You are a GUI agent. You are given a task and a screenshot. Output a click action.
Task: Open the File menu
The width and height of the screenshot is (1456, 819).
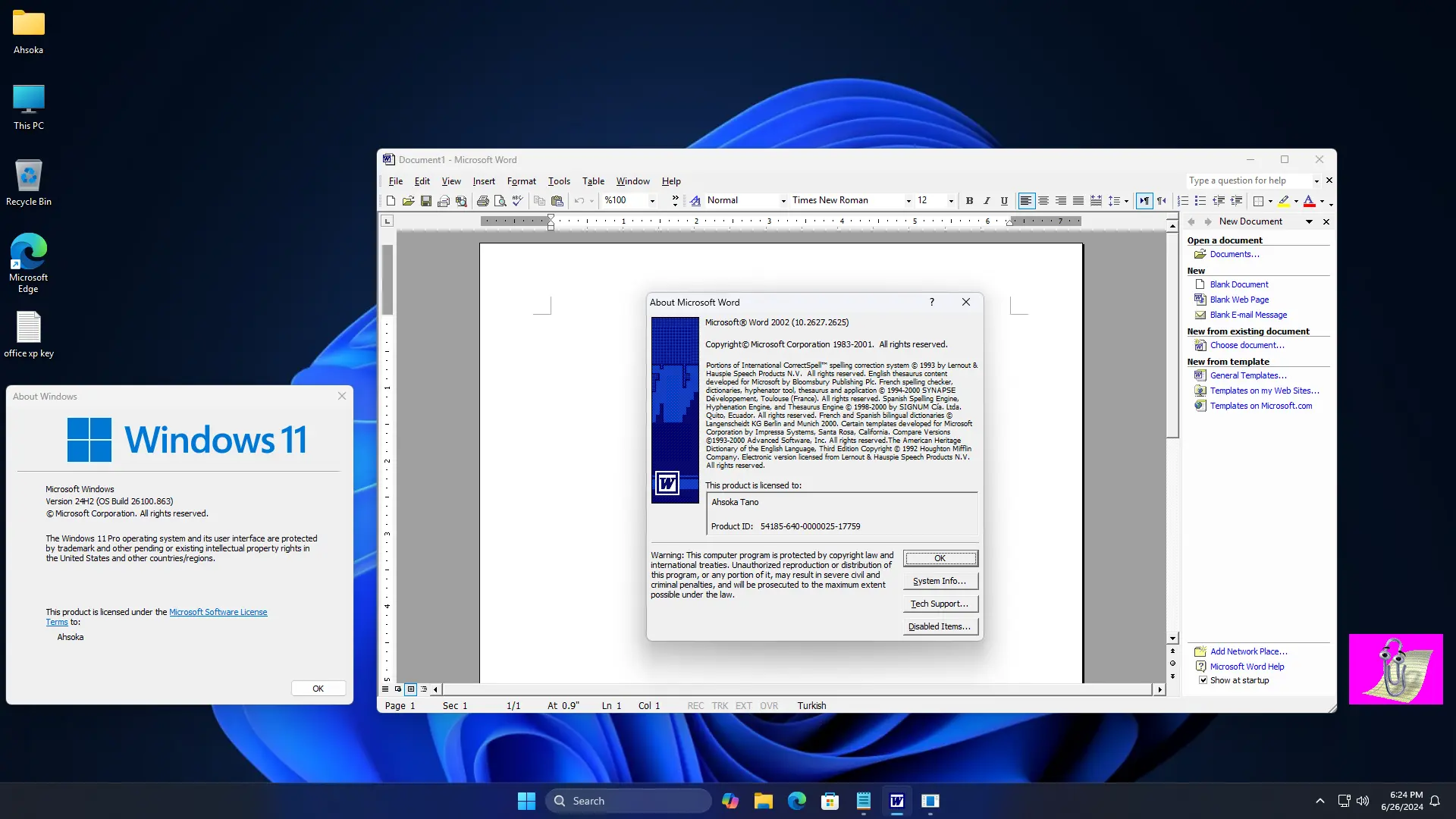pos(396,181)
